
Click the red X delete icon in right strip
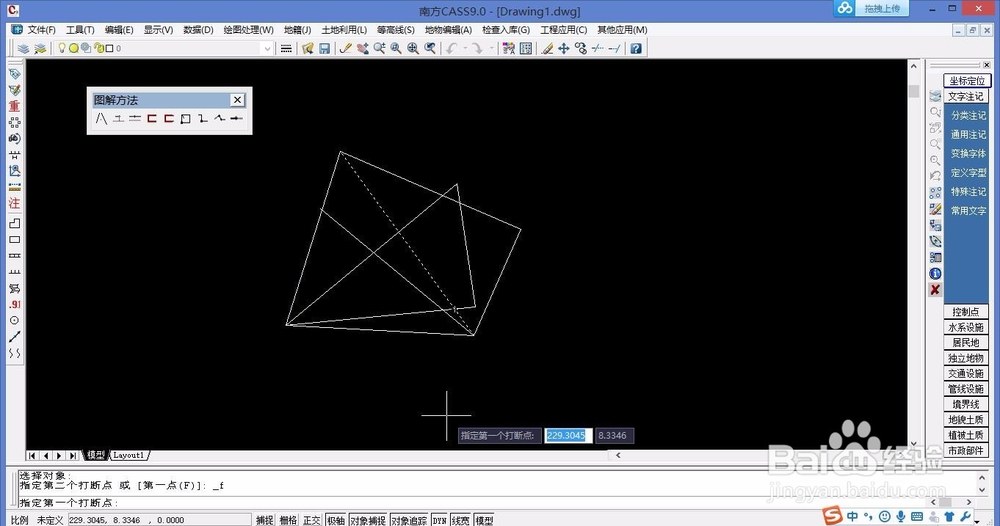click(935, 289)
